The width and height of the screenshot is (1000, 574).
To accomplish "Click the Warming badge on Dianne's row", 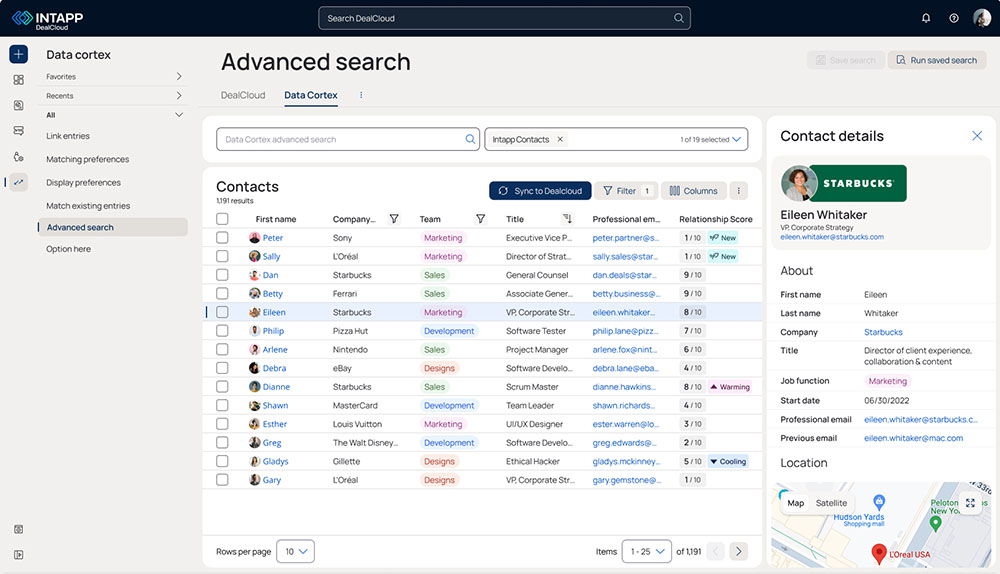I will click(730, 386).
